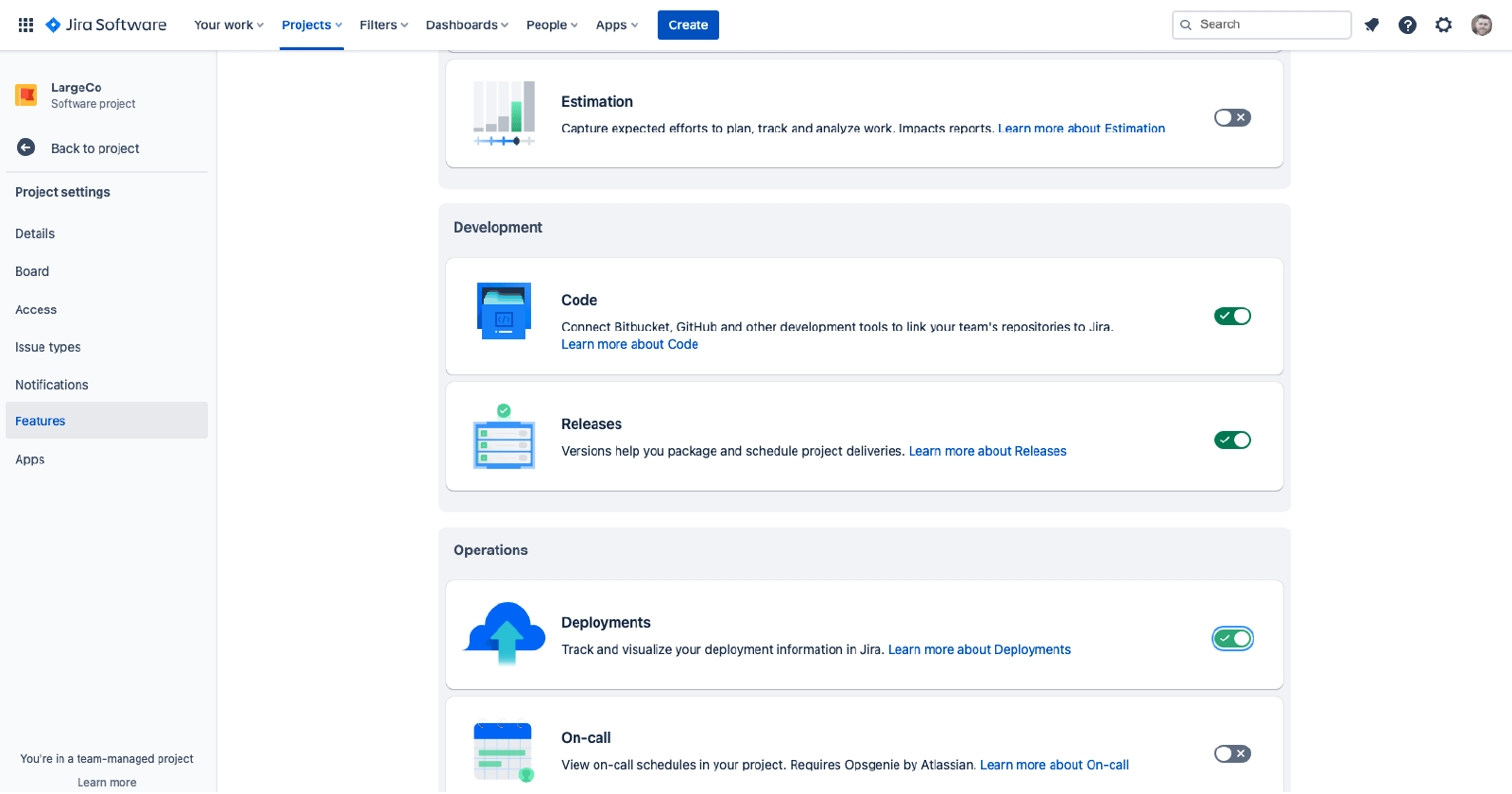
Task: Open the app switcher grid icon
Action: (26, 25)
